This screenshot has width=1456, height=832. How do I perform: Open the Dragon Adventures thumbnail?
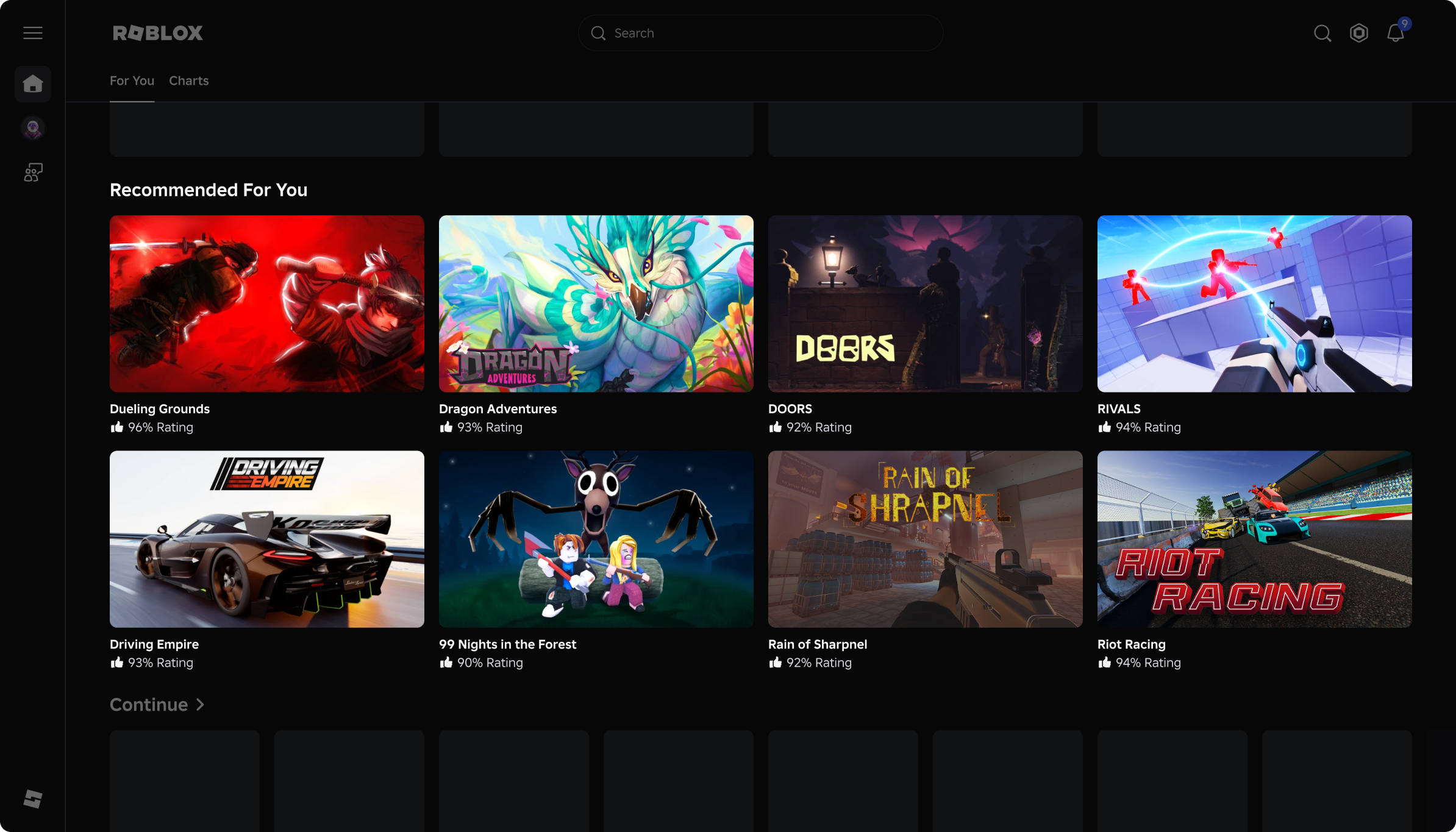(x=596, y=304)
